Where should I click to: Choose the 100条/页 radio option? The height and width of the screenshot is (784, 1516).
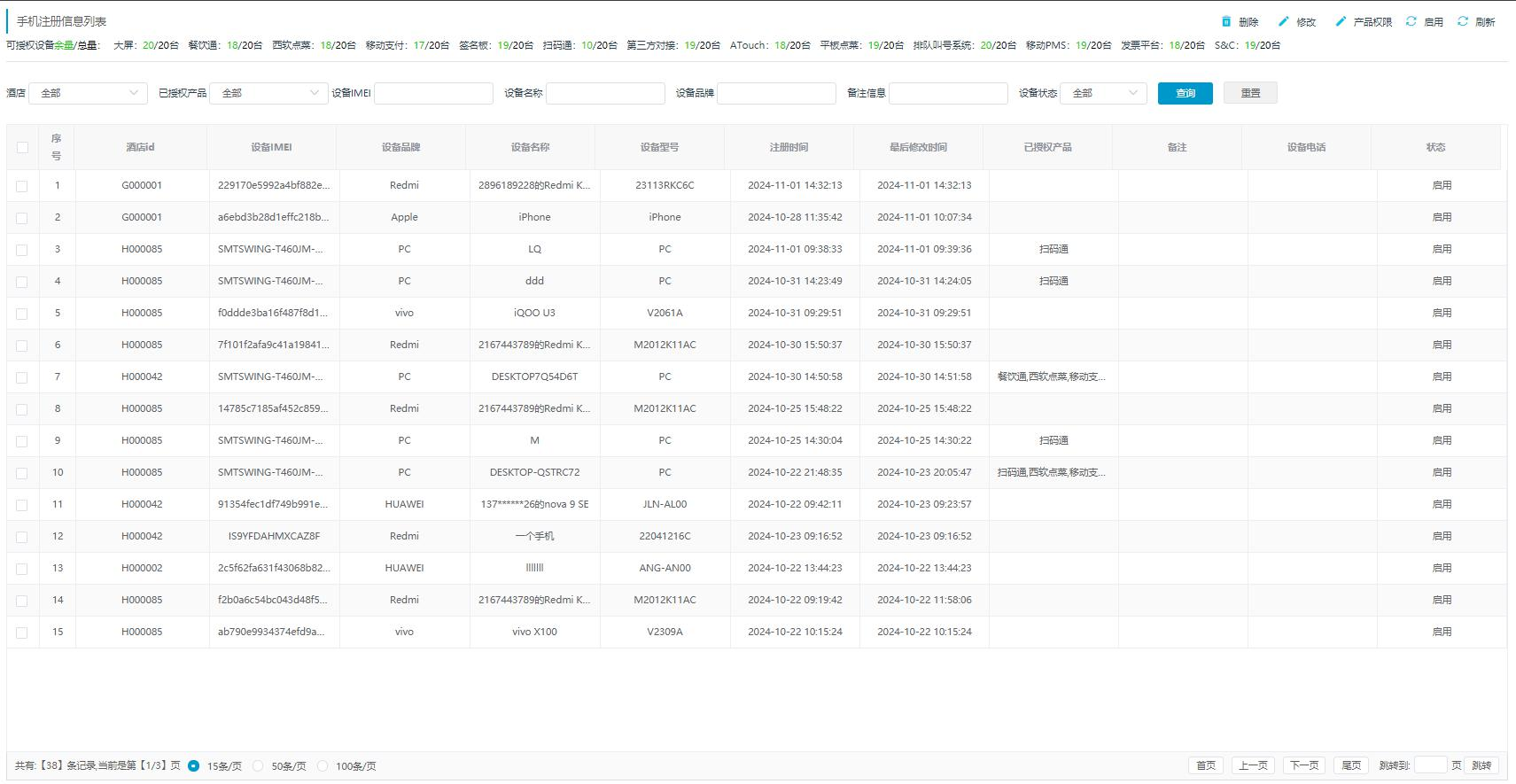point(323,766)
